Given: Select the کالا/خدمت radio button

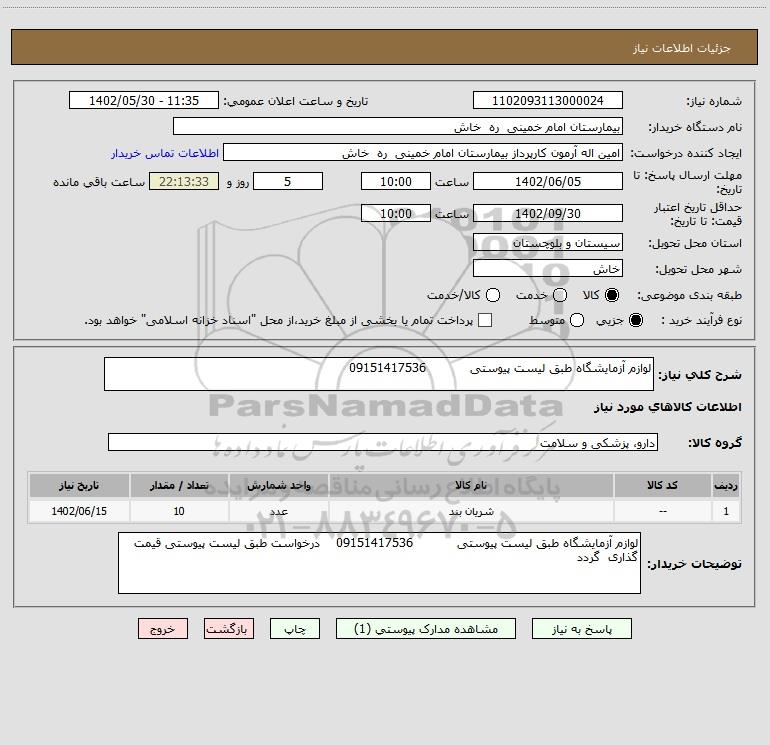Looking at the screenshot, I should coord(493,295).
